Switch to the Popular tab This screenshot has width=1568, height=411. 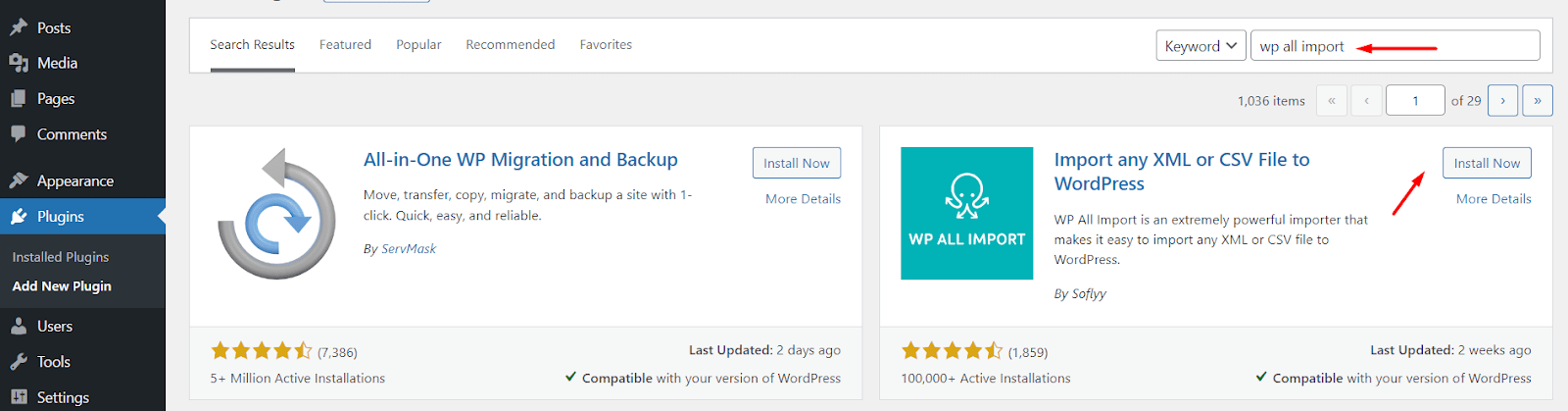click(418, 45)
